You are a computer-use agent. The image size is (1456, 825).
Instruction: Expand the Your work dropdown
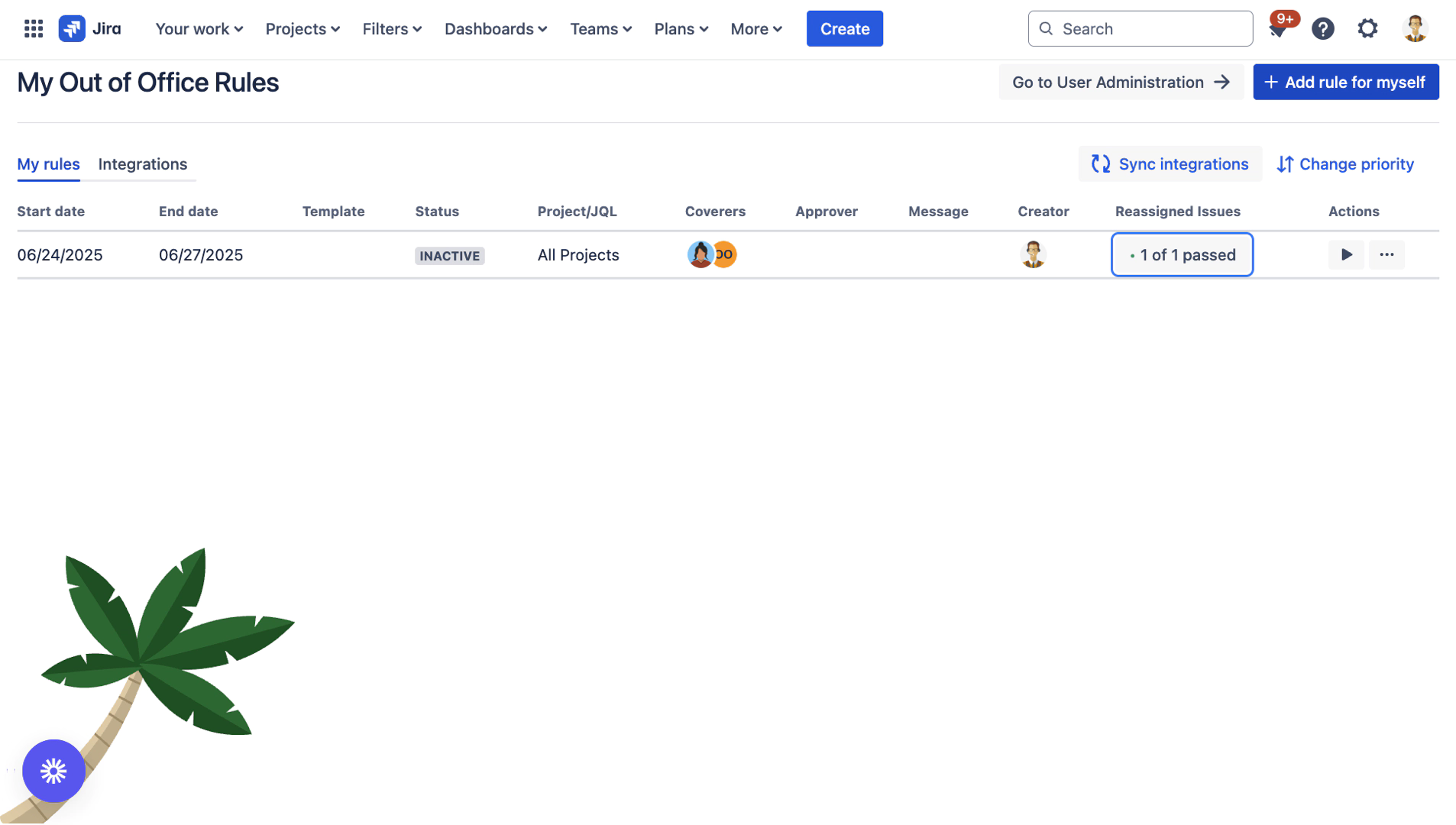(x=199, y=29)
